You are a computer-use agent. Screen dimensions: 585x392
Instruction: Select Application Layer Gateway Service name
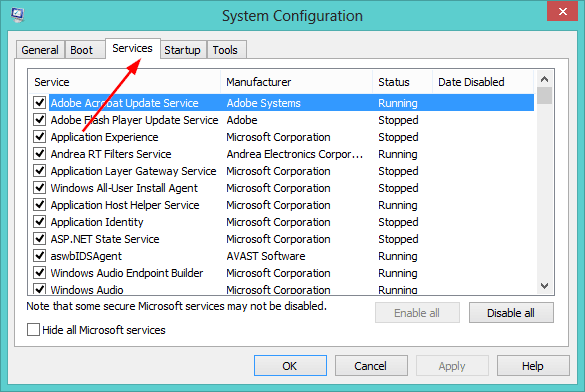pyautogui.click(x=133, y=171)
